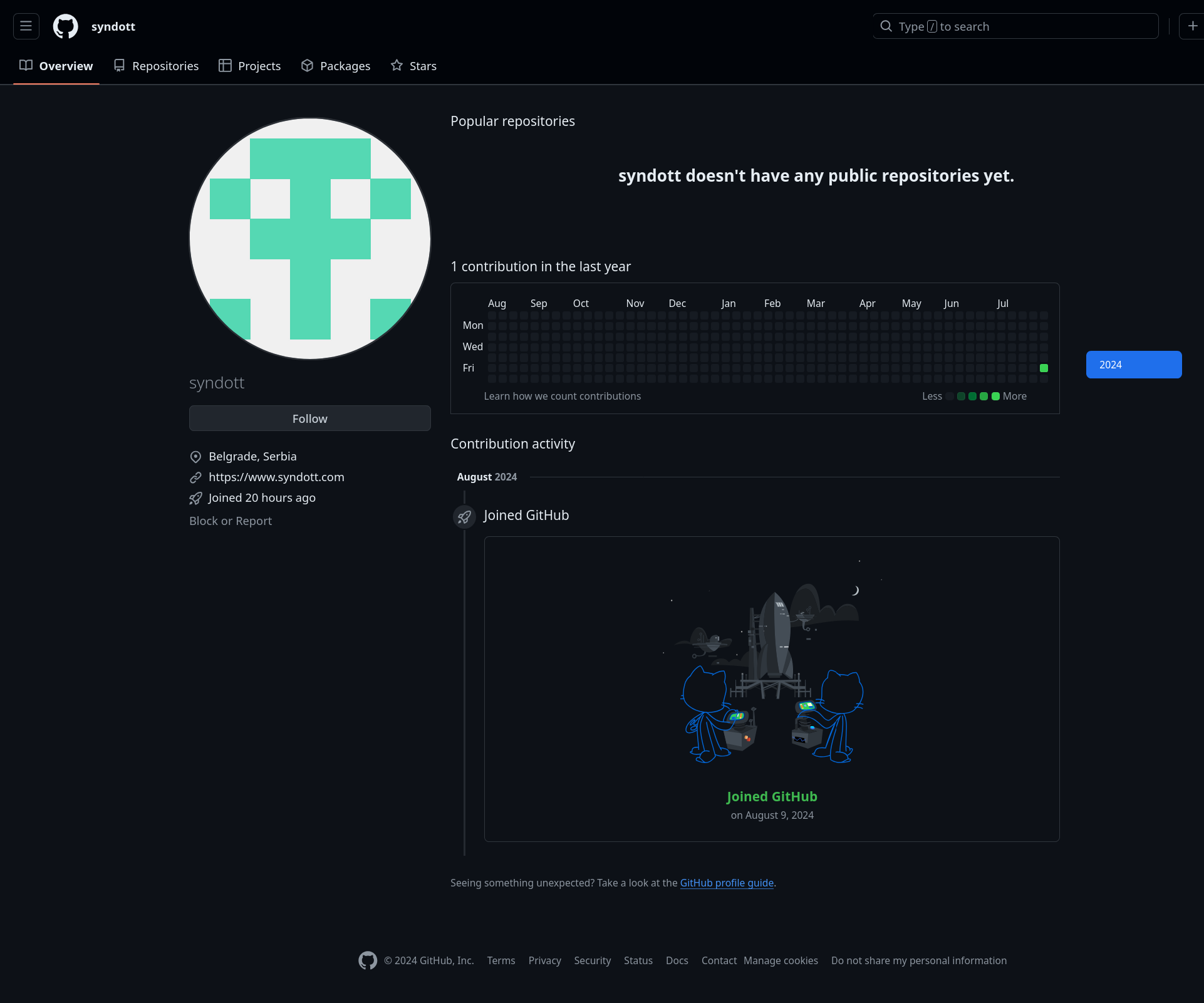The image size is (1204, 1003).
Task: Switch to the Packages tab
Action: tap(336, 66)
